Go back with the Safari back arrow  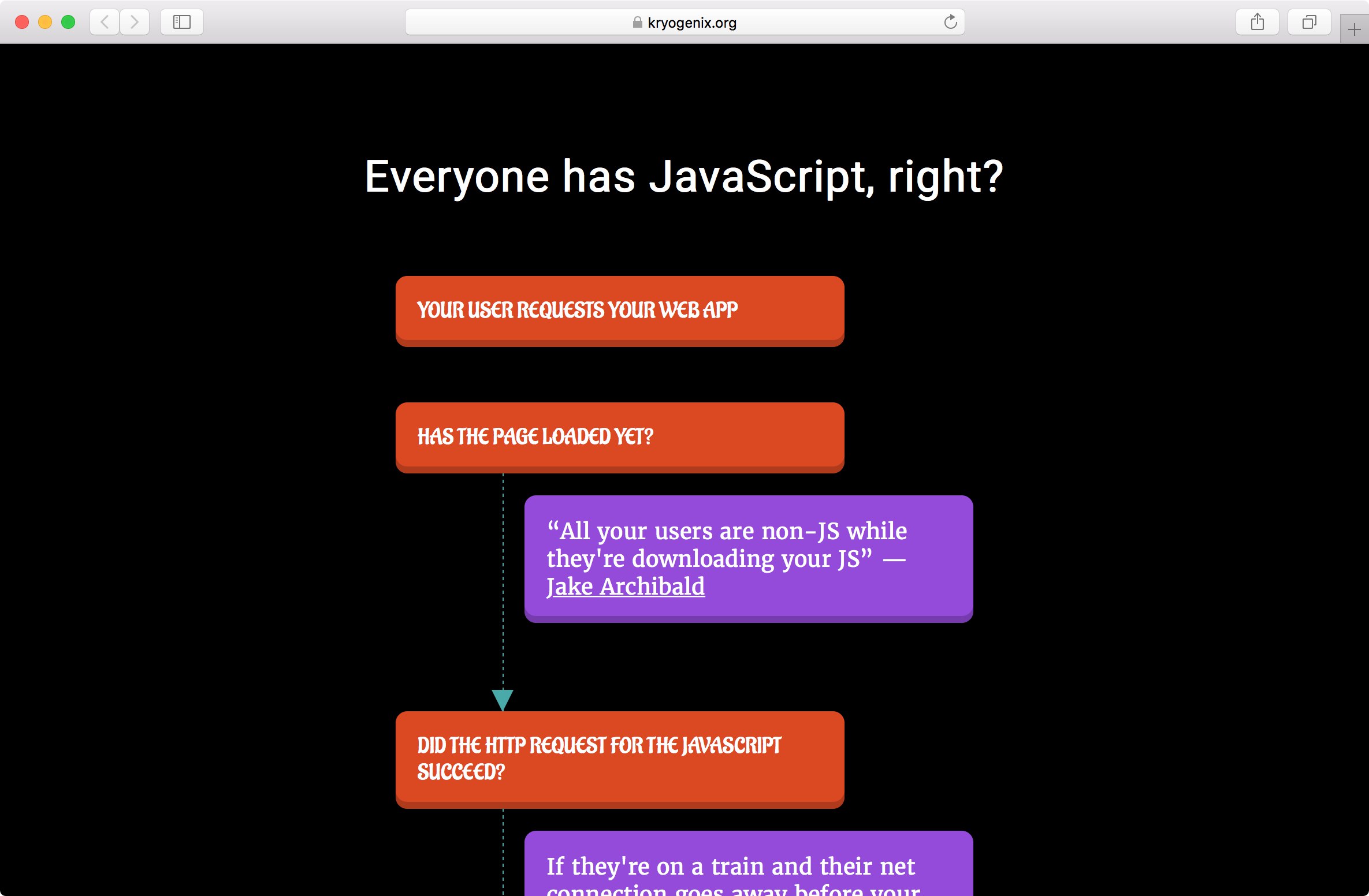105,22
